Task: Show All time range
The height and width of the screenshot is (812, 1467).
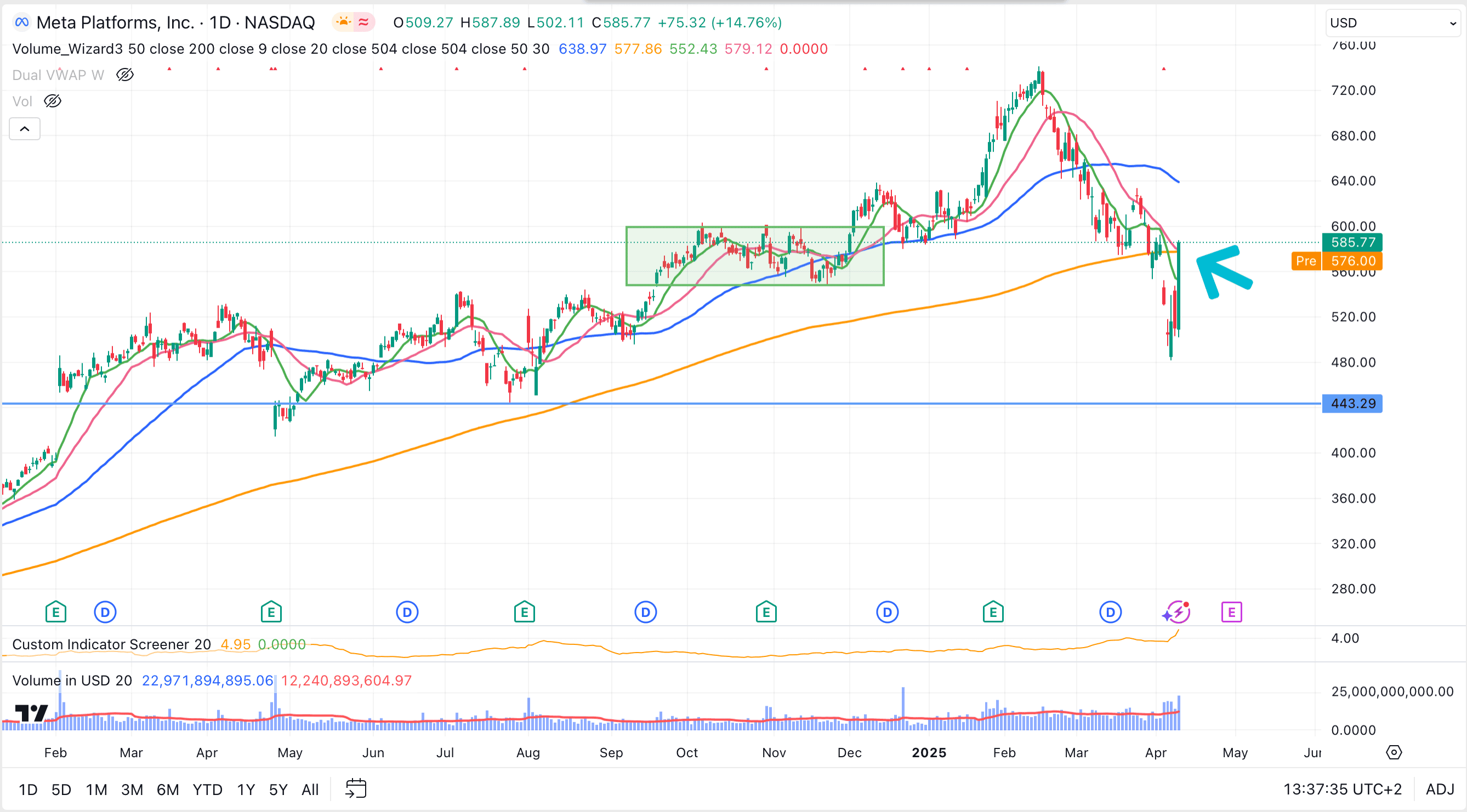Action: pos(310,789)
